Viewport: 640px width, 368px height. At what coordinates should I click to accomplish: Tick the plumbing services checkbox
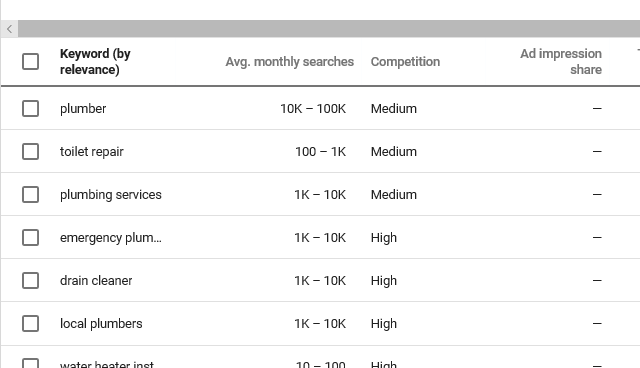[31, 195]
